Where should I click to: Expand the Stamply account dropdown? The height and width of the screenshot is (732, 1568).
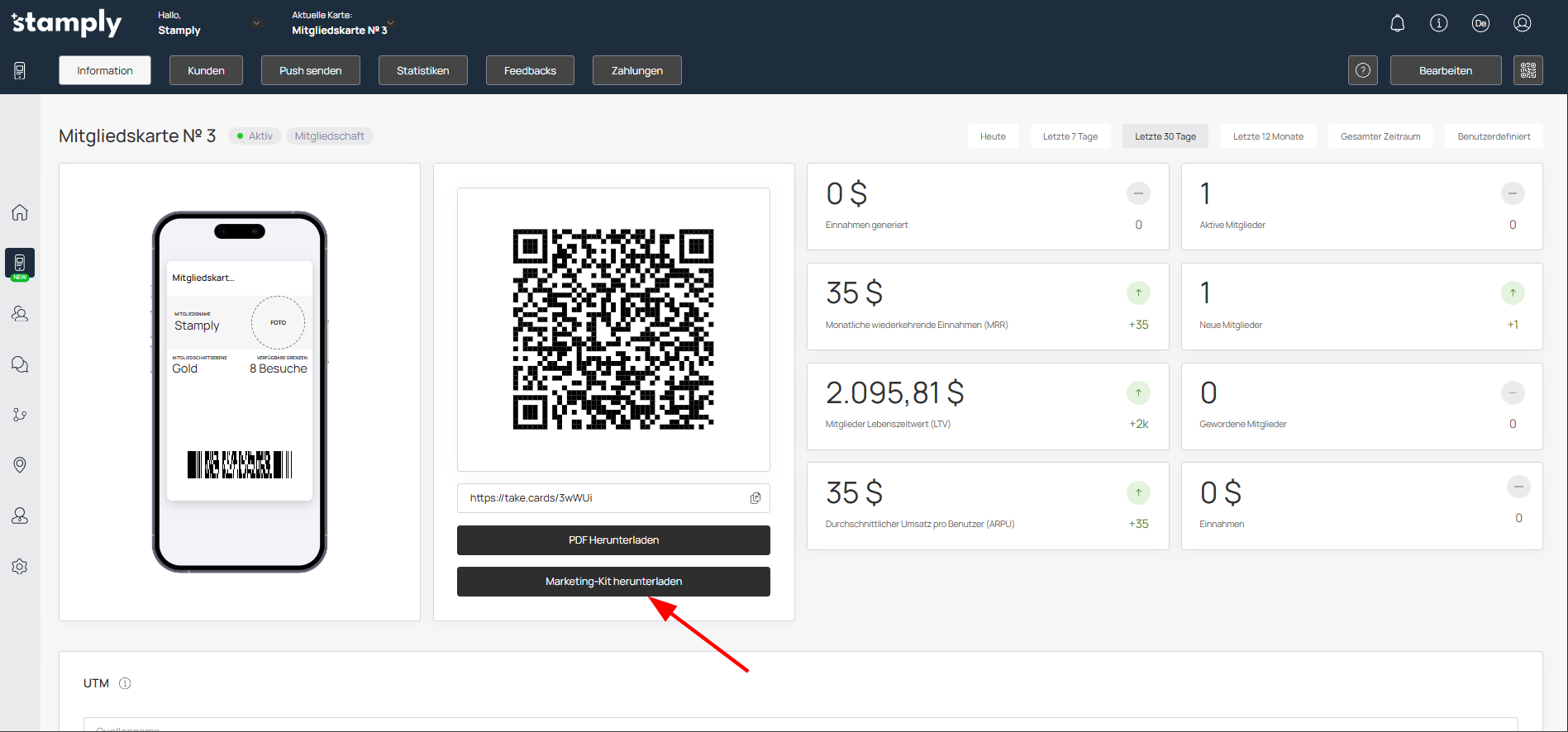(x=256, y=23)
